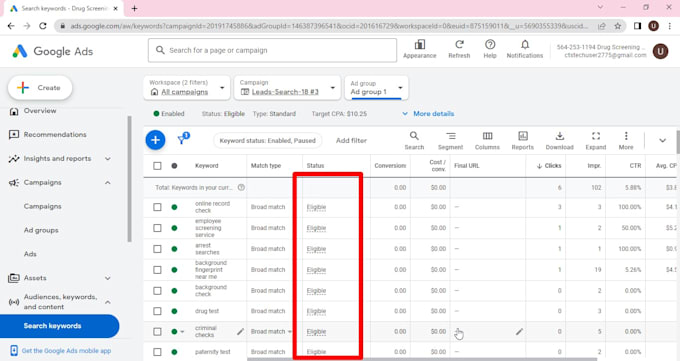This screenshot has width=680, height=361.
Task: Check the drug test keyword
Action: point(157,311)
